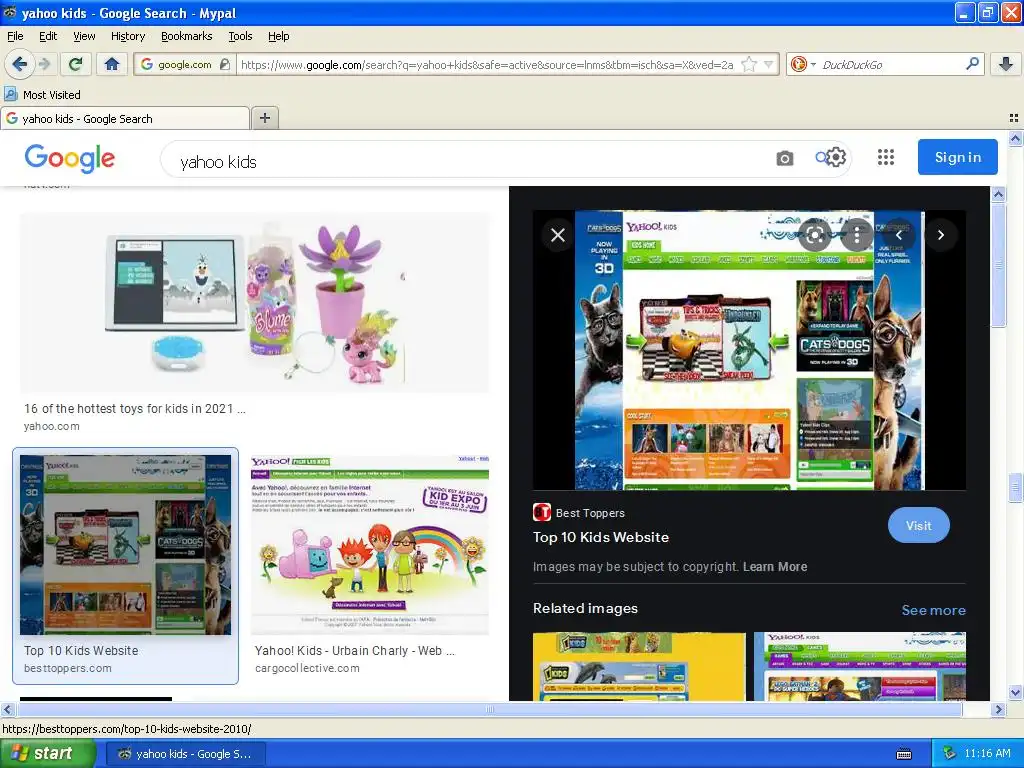Open the 'Top 10 Kids Website' title link

pyautogui.click(x=601, y=537)
